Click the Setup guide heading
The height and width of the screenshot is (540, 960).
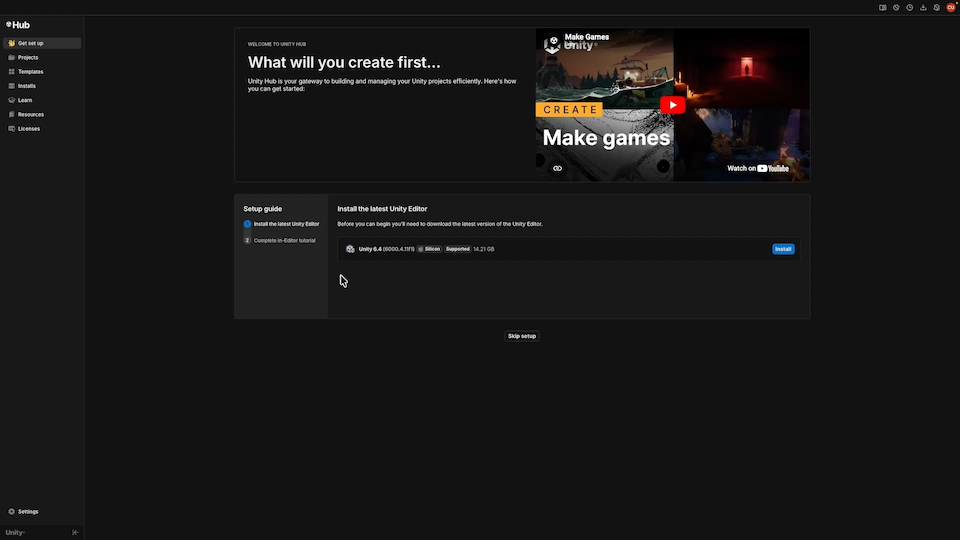263,209
